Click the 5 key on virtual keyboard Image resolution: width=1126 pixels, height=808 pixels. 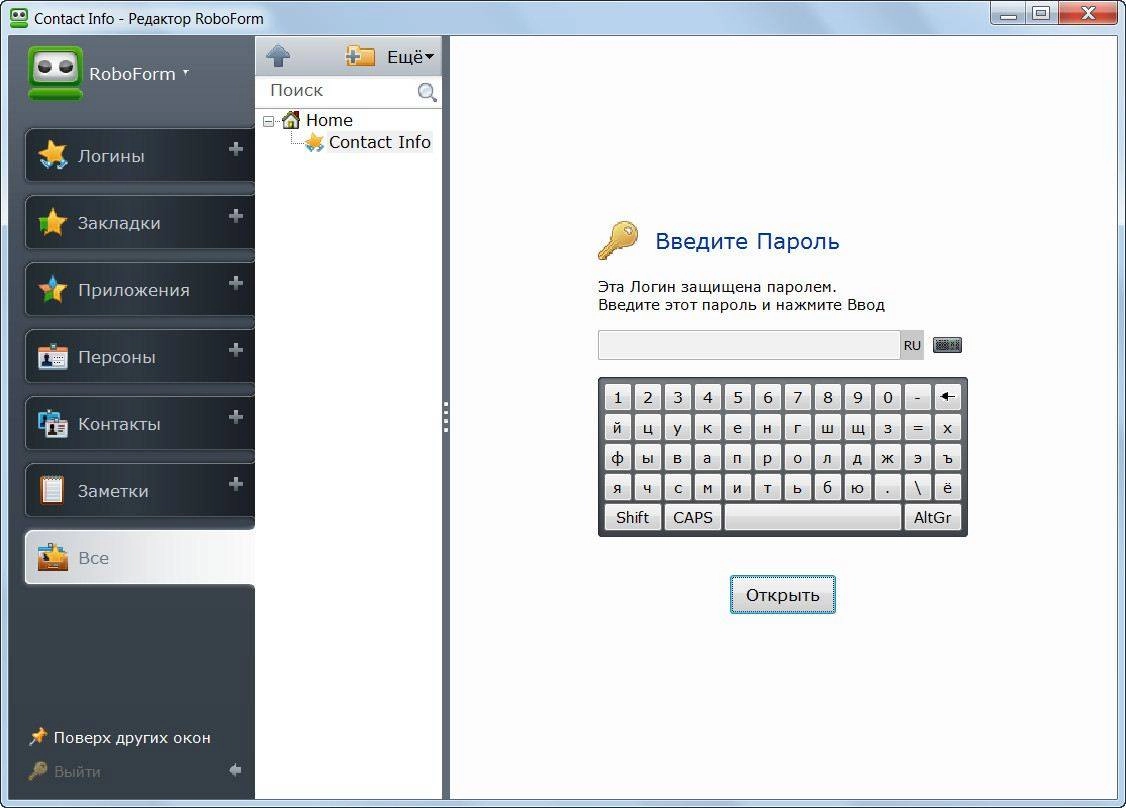[x=738, y=397]
